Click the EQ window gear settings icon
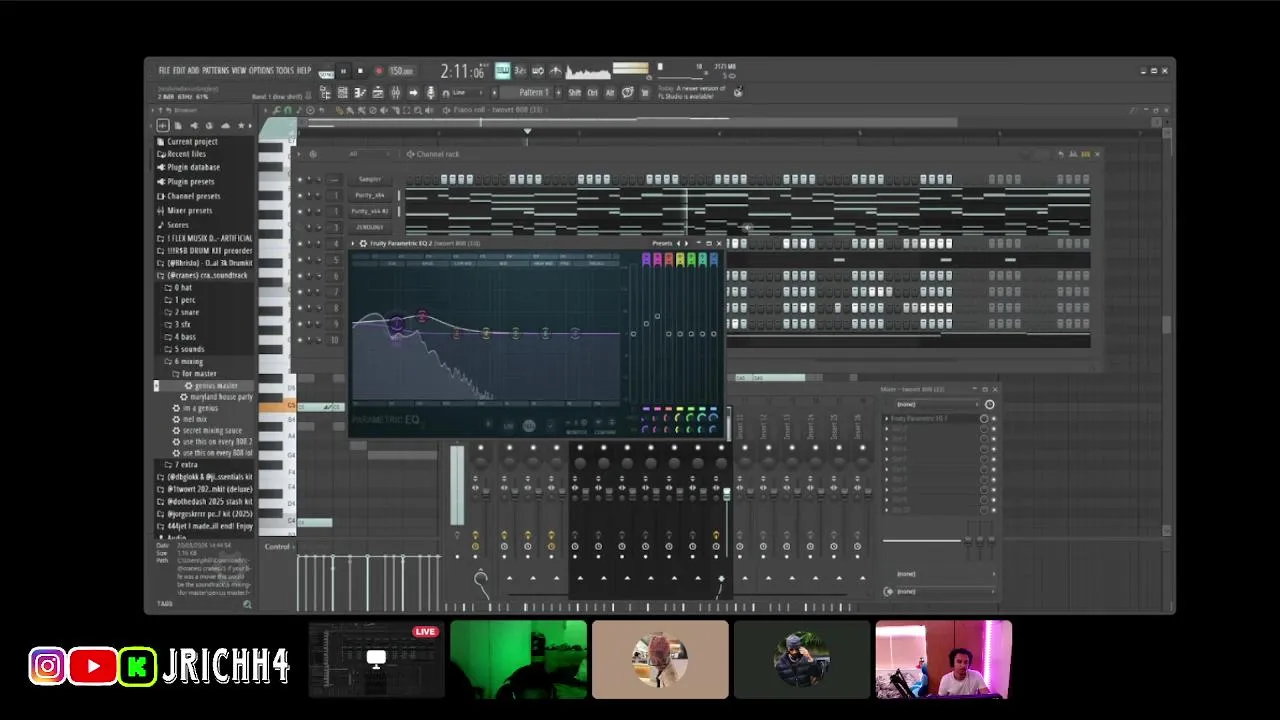 point(363,243)
